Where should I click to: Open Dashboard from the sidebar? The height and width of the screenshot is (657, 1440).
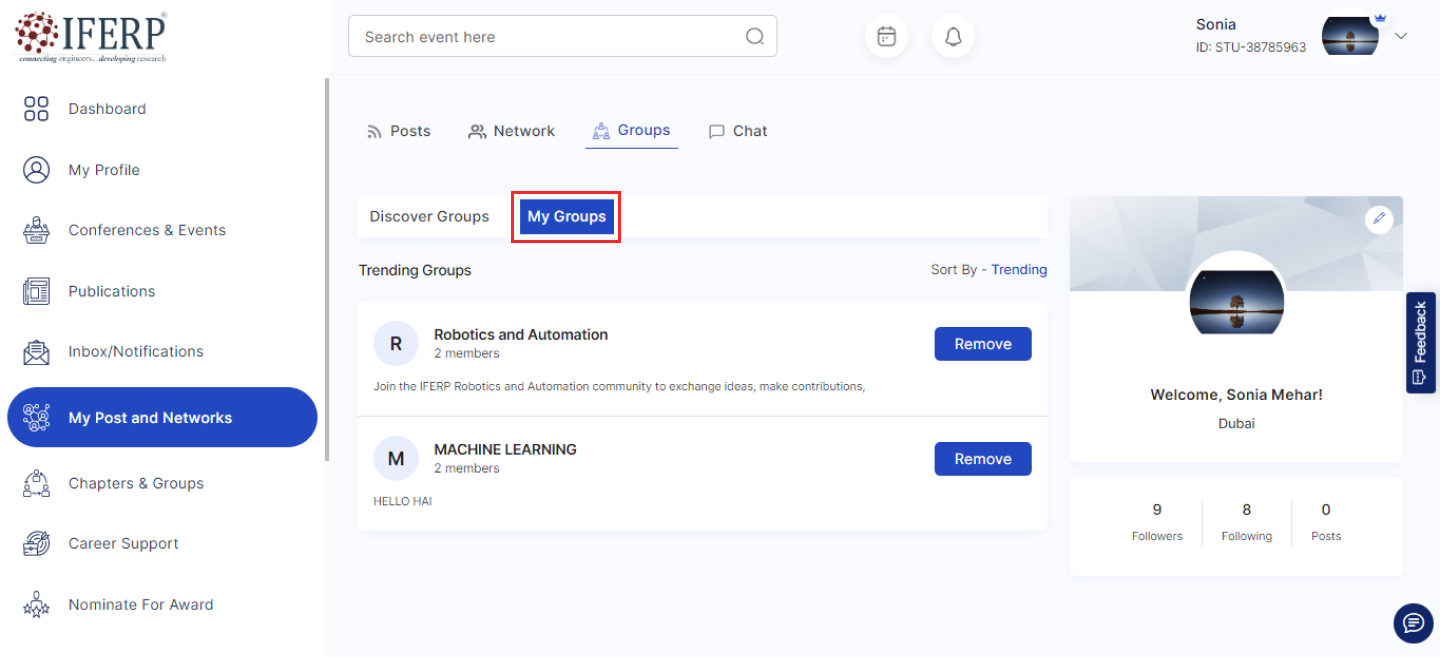tap(107, 109)
